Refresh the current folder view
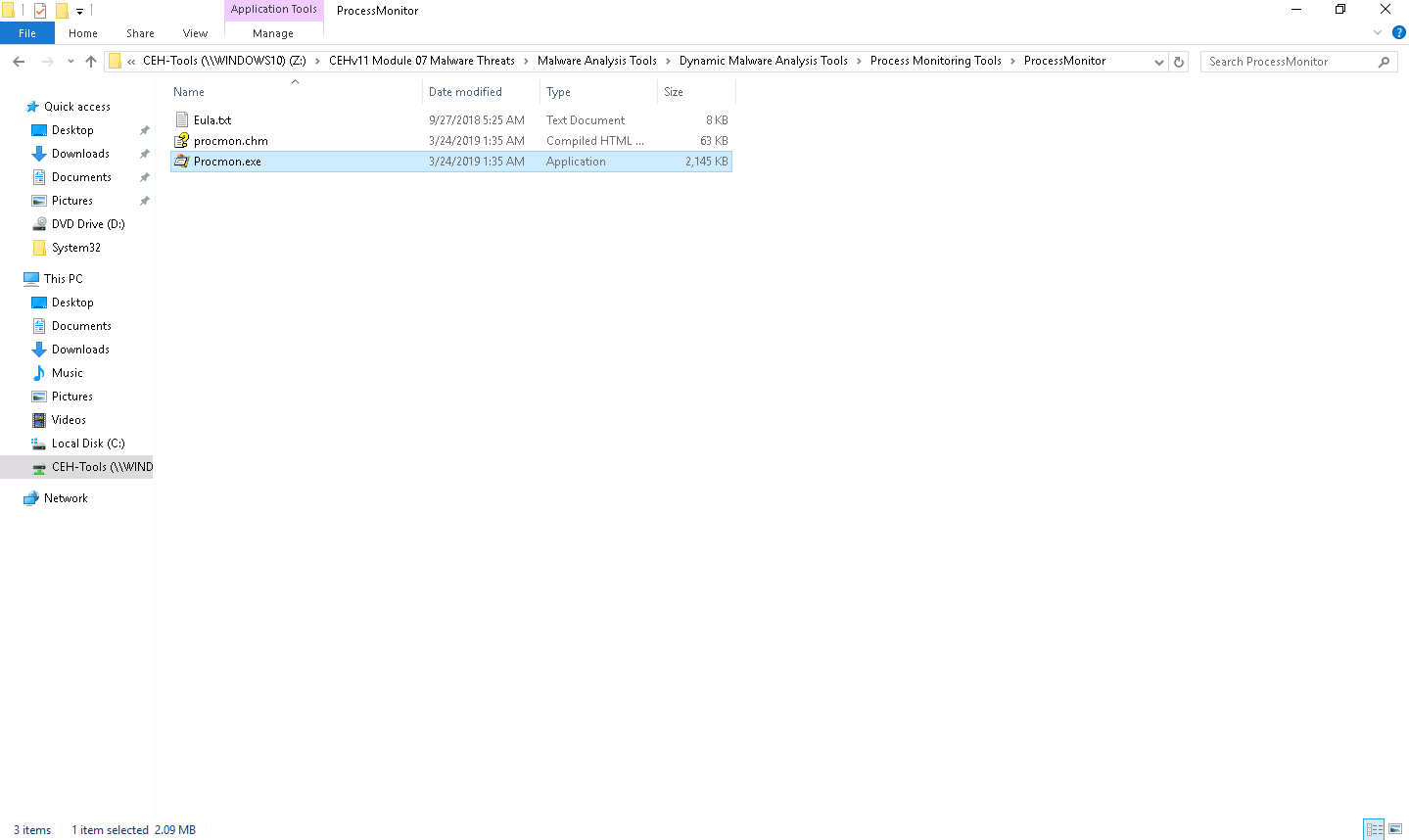This screenshot has width=1409, height=840. coord(1179,62)
